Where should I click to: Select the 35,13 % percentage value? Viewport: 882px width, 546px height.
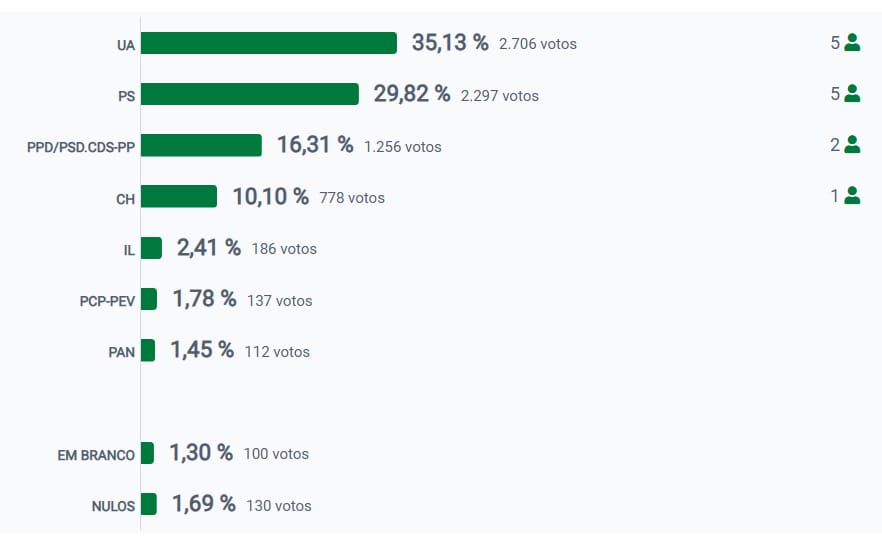click(x=450, y=43)
